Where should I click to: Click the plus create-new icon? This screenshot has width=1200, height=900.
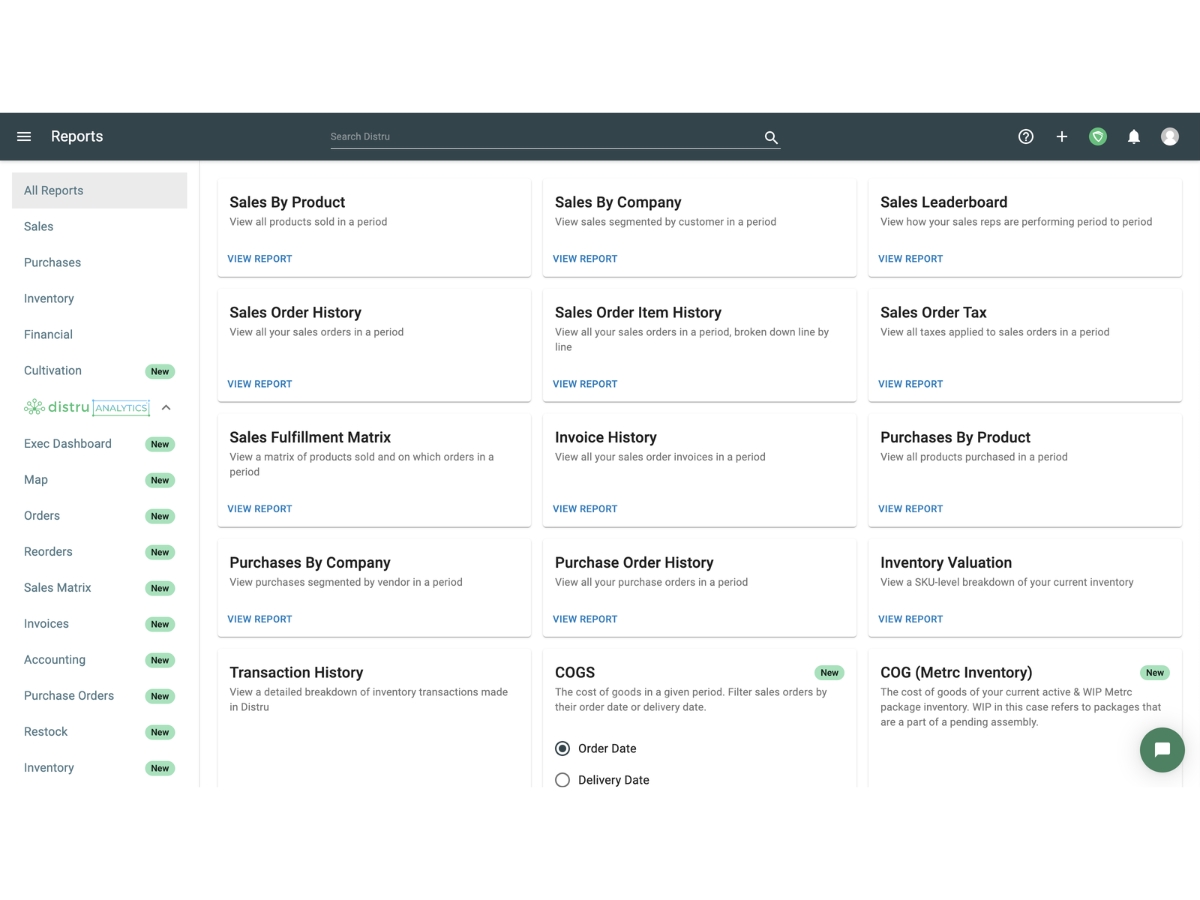click(1062, 137)
